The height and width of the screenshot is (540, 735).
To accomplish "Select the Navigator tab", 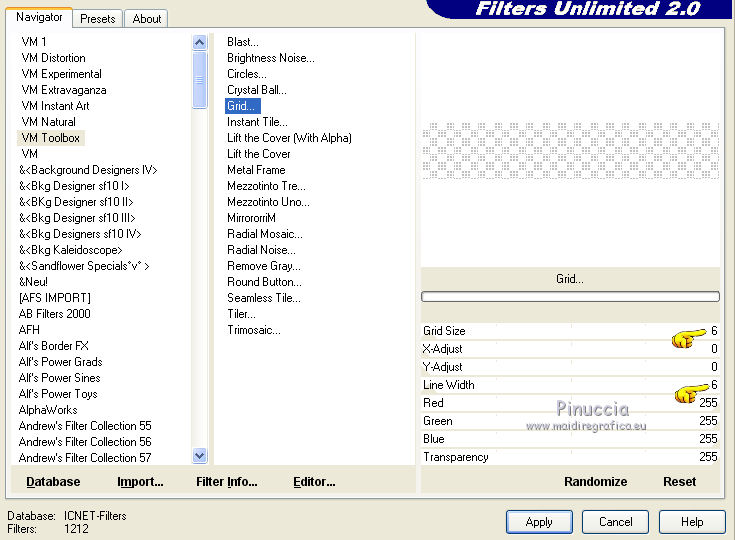I will (x=39, y=17).
